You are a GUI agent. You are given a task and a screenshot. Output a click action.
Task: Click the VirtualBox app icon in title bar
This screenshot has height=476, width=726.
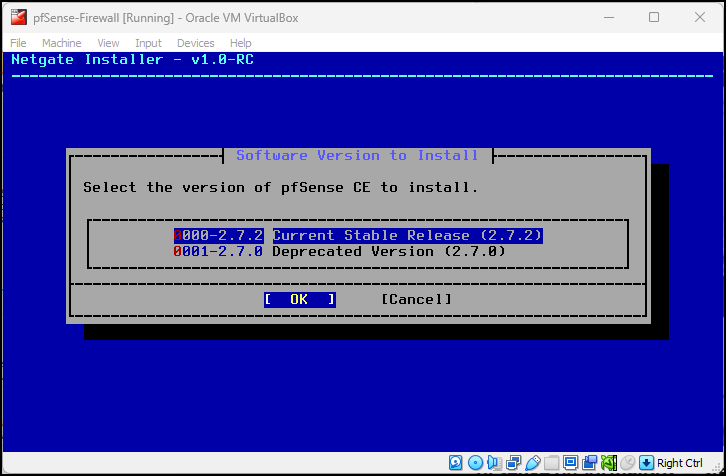pos(19,17)
